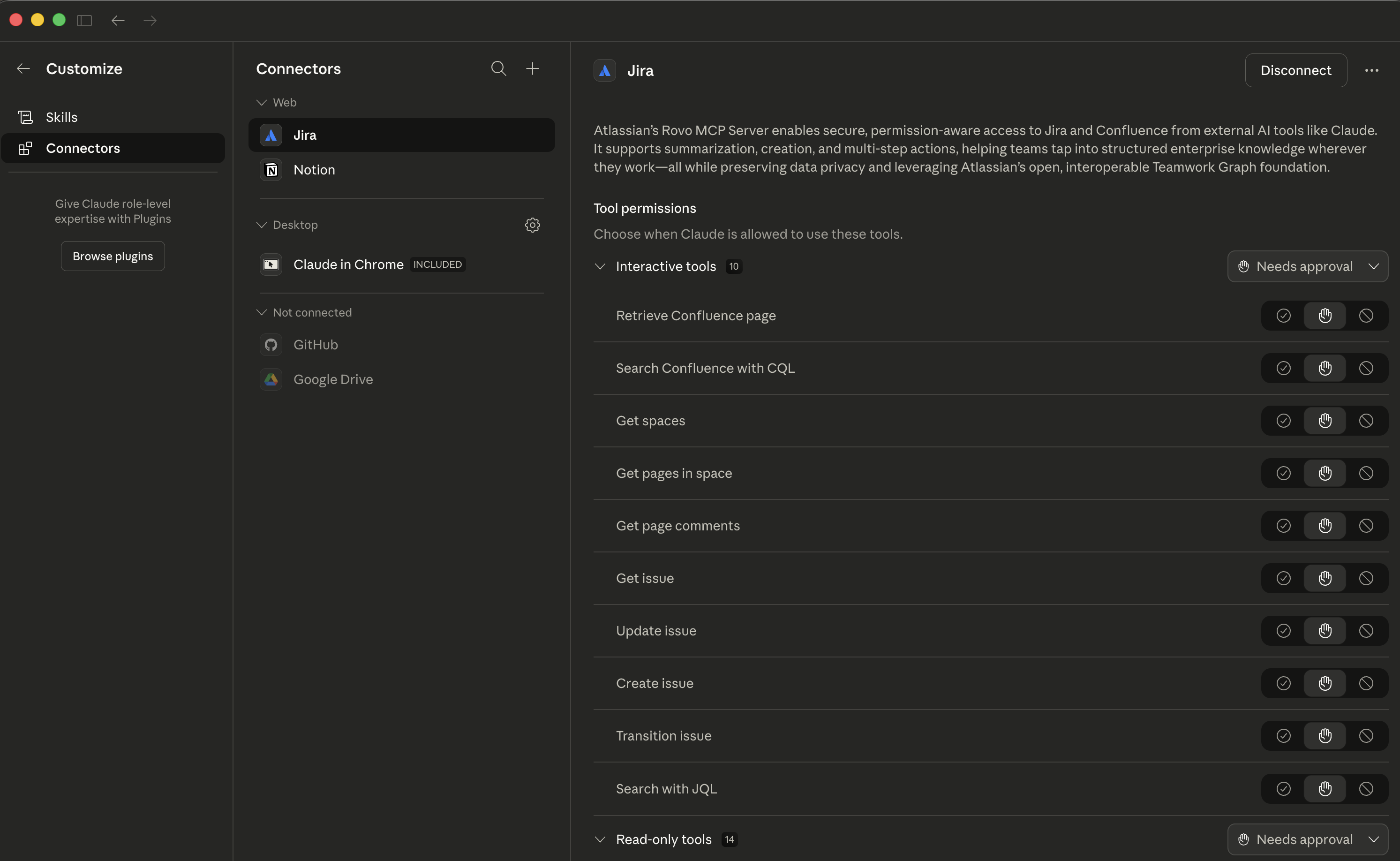This screenshot has height=861, width=1400.
Task: Open the Skills section in sidebar
Action: (x=61, y=117)
